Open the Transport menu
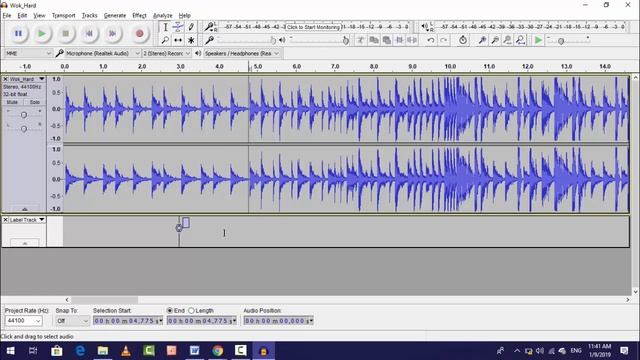Image resolution: width=640 pixels, height=360 pixels. pyautogui.click(x=63, y=16)
